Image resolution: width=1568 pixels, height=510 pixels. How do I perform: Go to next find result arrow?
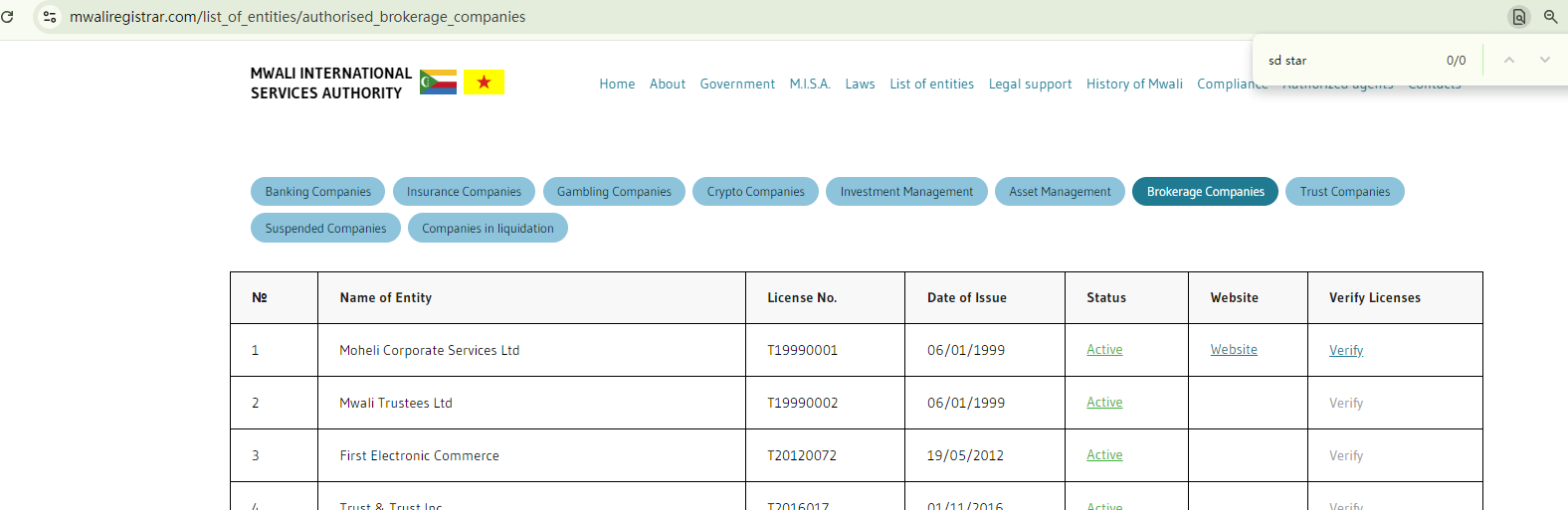[1545, 60]
